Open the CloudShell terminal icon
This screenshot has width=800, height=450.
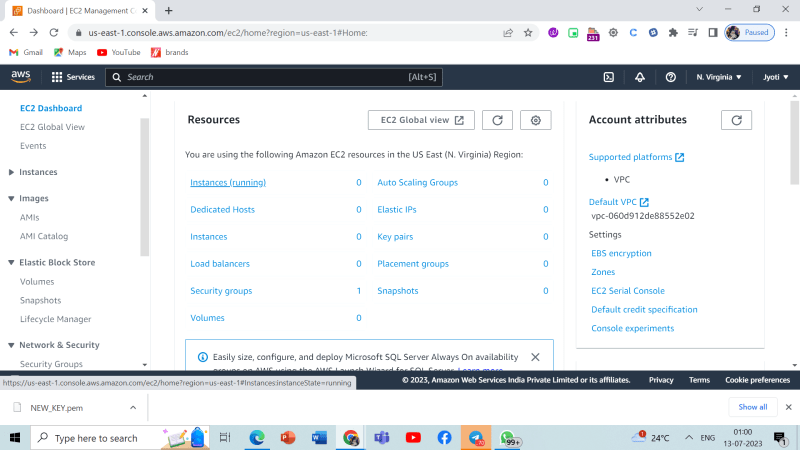(609, 77)
